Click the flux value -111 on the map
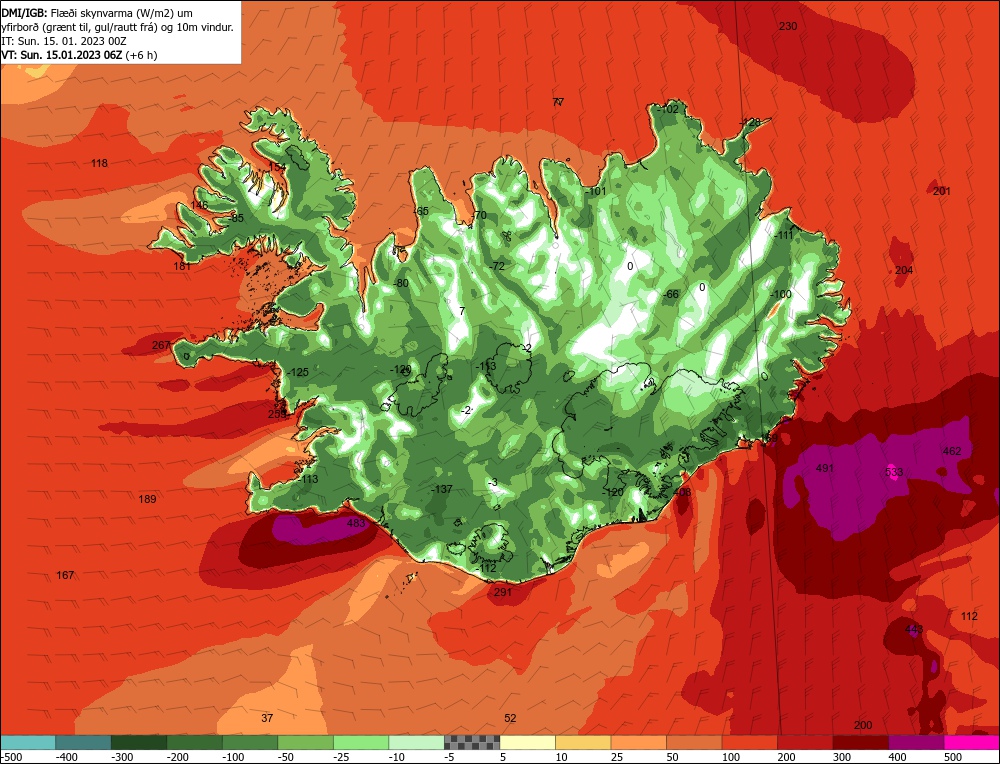The height and width of the screenshot is (764, 1000). click(x=784, y=235)
